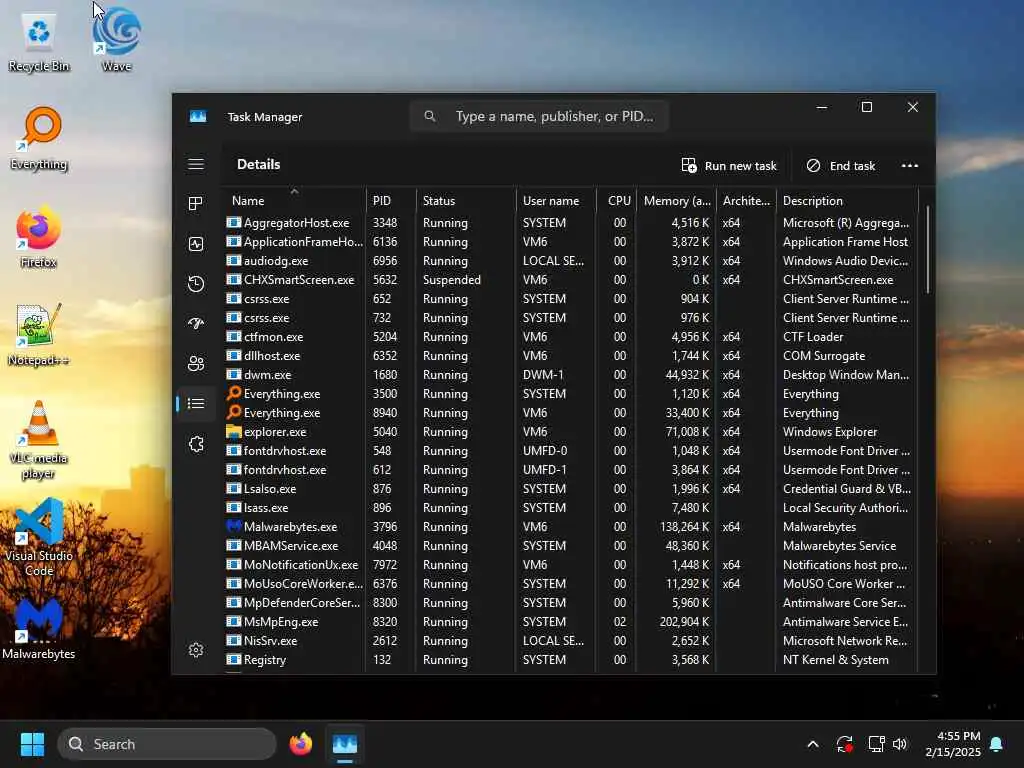Screen dimensions: 1024x768
Task: Select the dllhost.exe process
Action: pyautogui.click(x=571, y=355)
